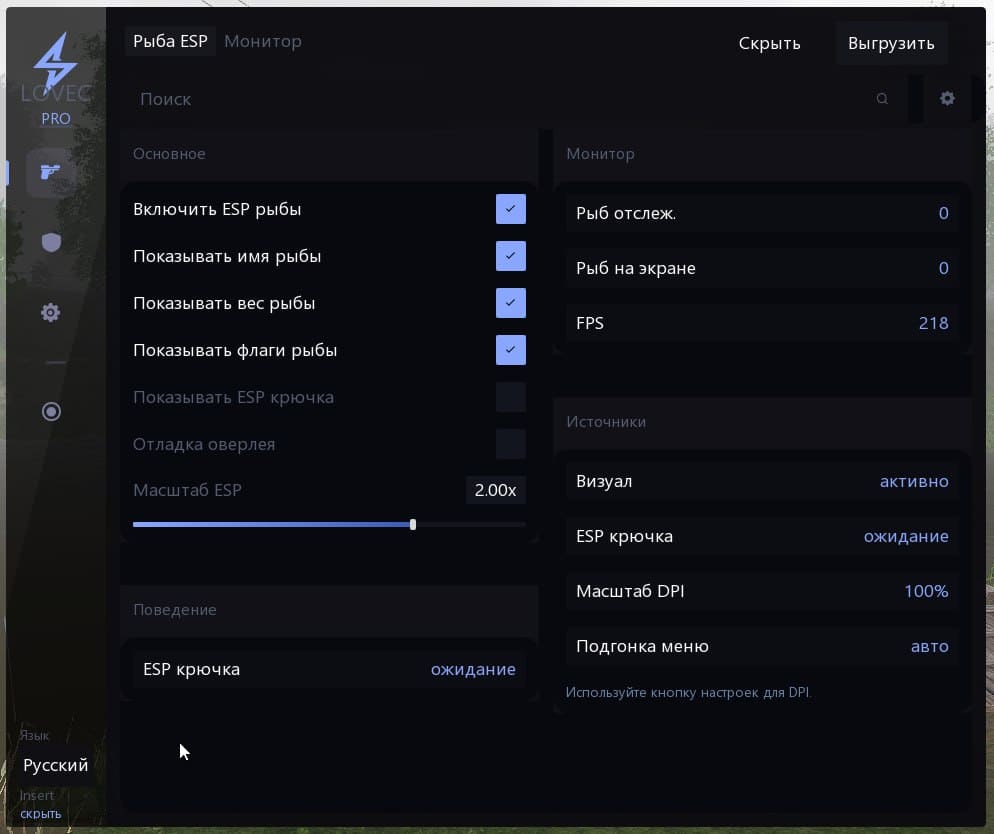Uncheck Показывать имя рыбы
994x834 pixels.
[x=510, y=256]
